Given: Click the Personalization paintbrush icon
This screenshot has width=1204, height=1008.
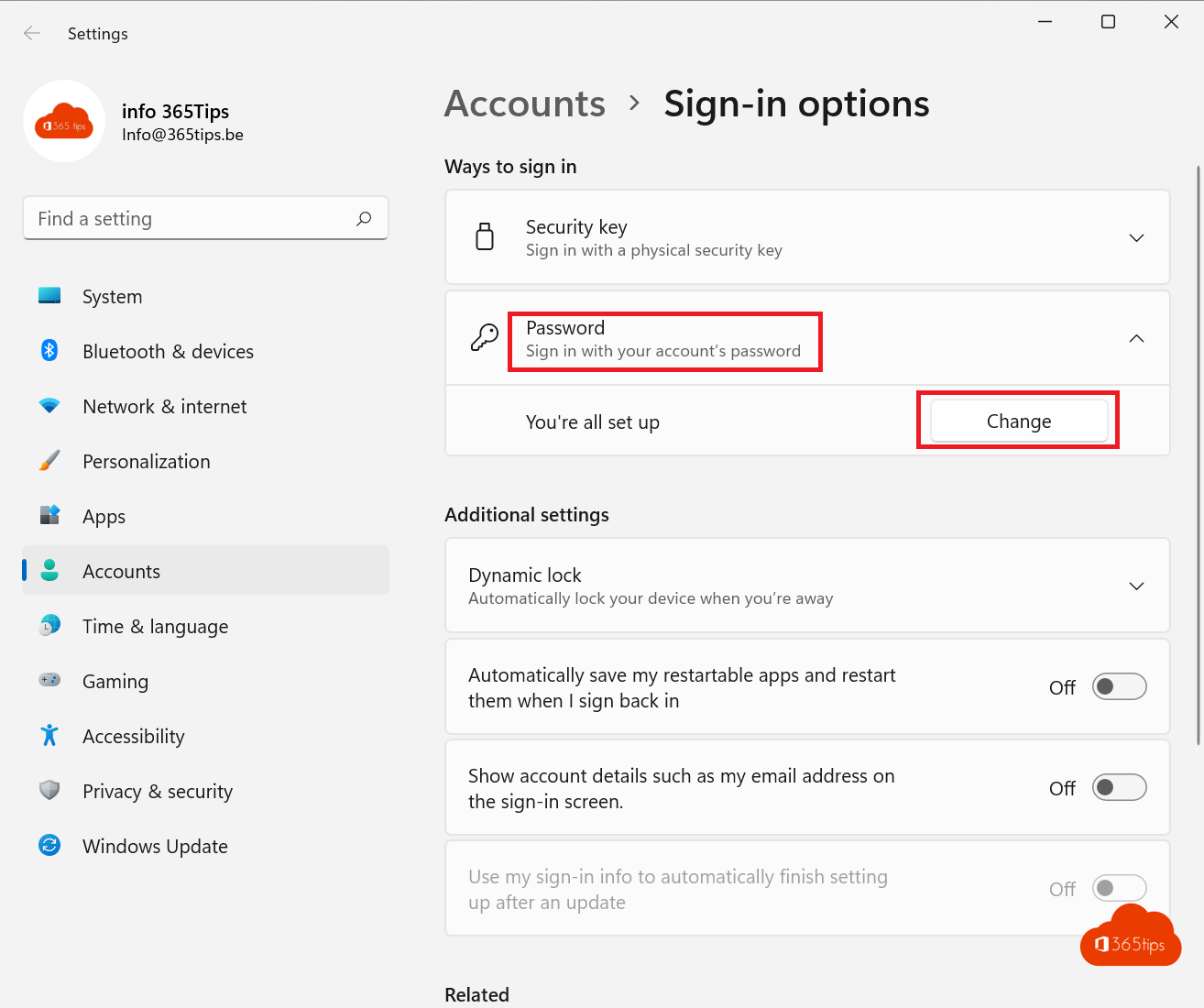Looking at the screenshot, I should [x=49, y=461].
